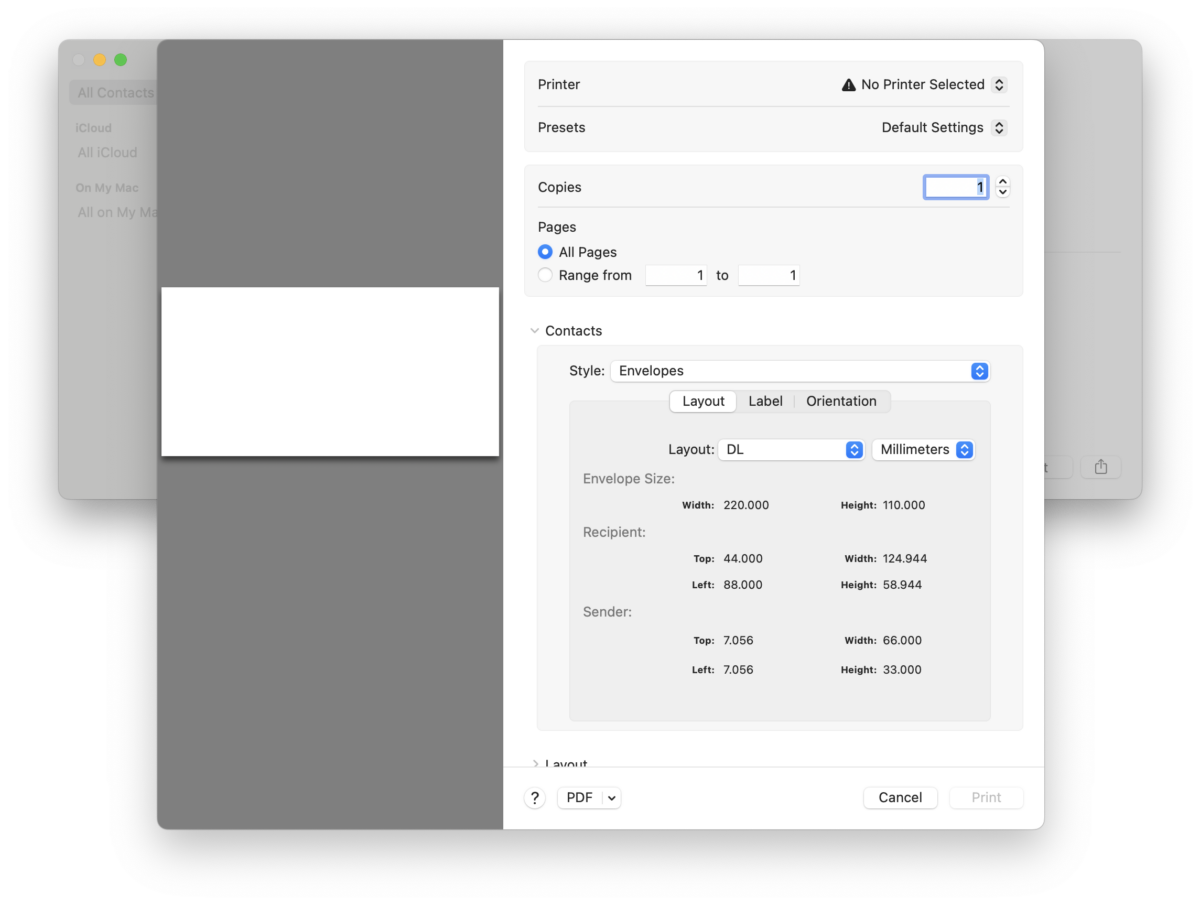
Task: Click the Range from start page field
Action: coord(676,275)
